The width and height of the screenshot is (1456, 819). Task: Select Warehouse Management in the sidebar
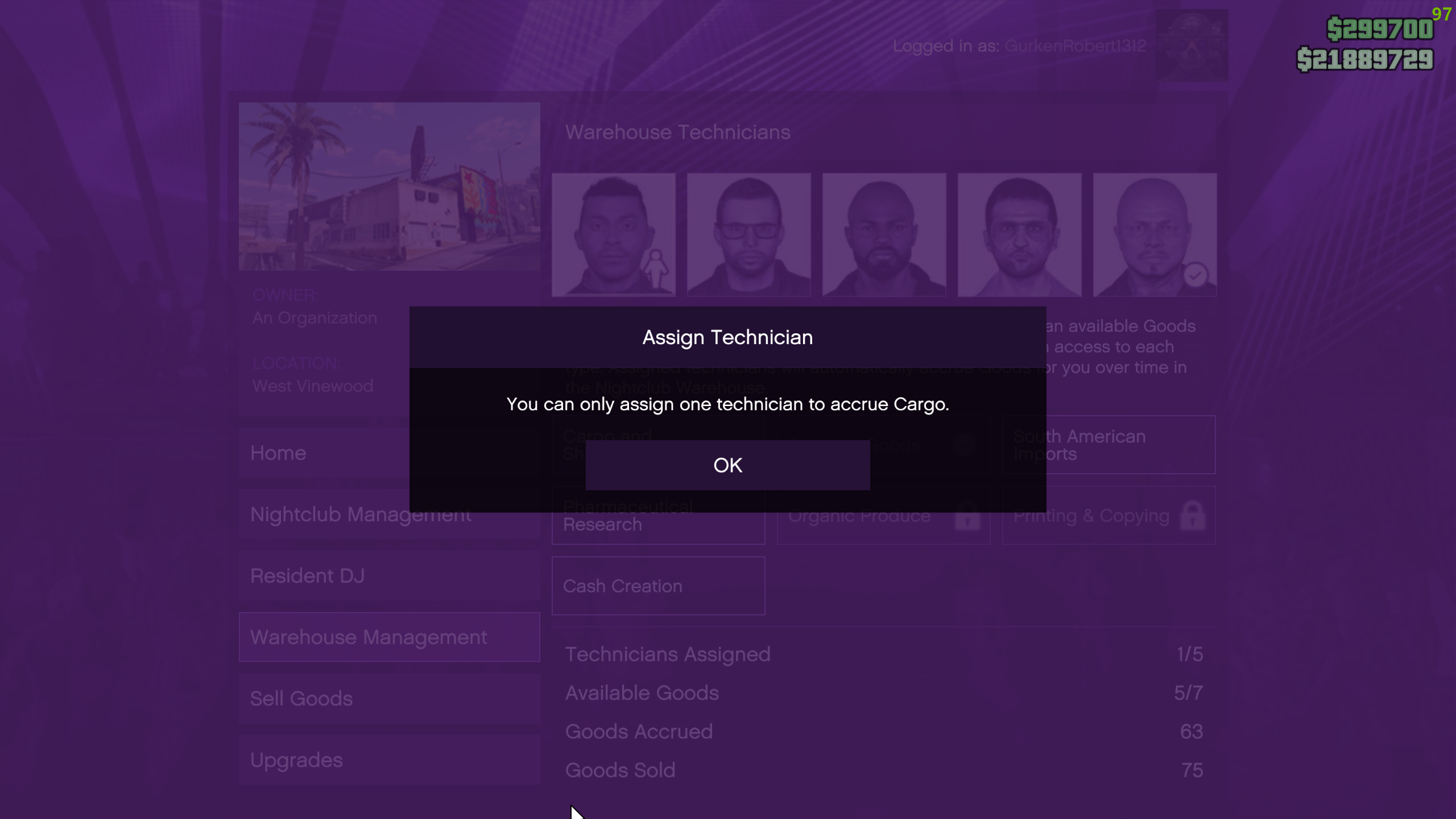click(x=390, y=637)
